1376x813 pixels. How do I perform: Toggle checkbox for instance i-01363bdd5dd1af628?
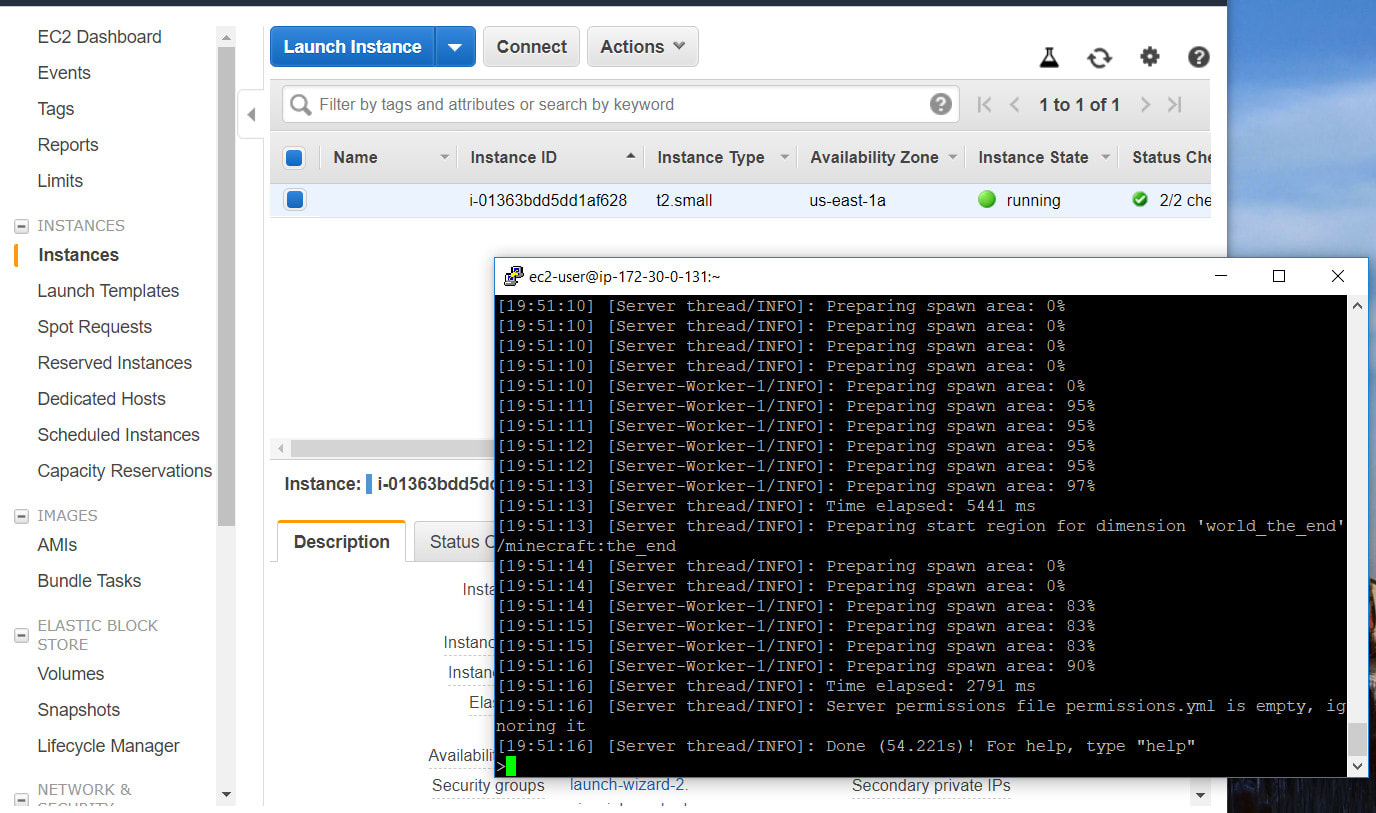coord(294,200)
